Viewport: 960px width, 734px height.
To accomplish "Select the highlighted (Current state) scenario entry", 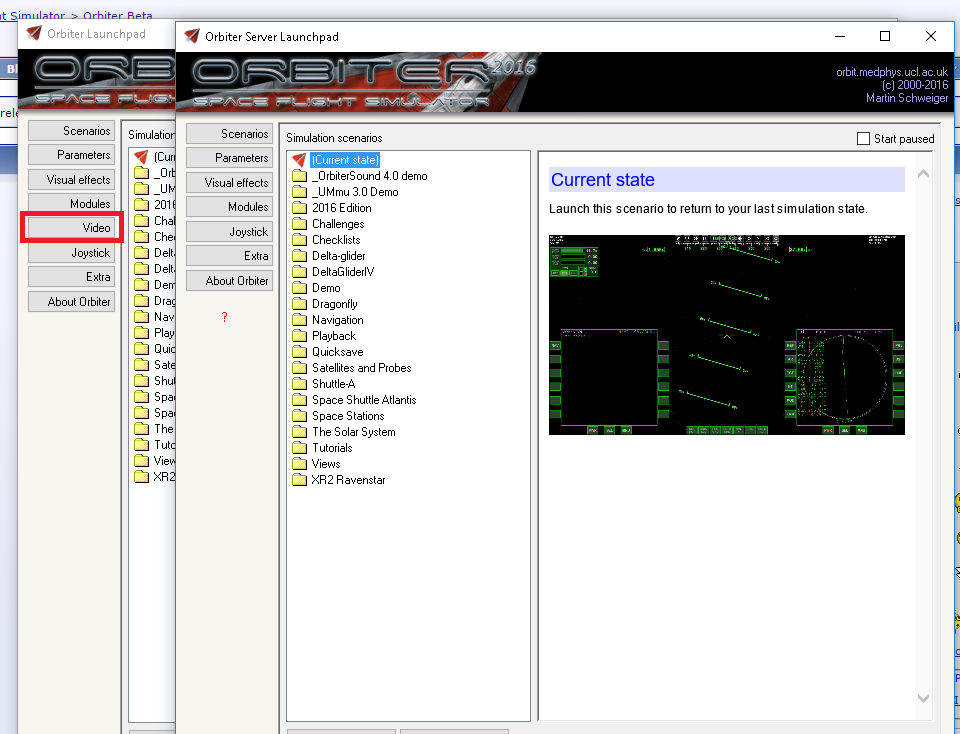I will pos(345,160).
